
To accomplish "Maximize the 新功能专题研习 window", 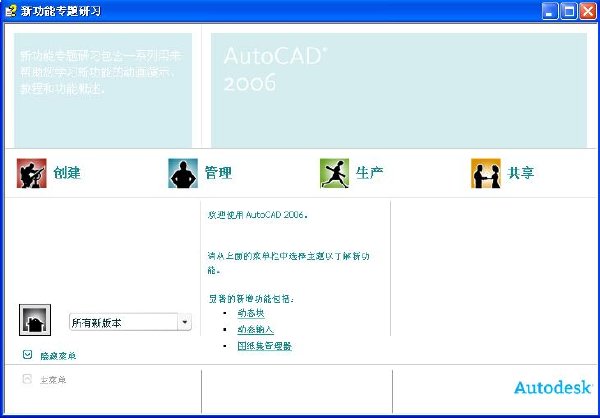I will click(569, 11).
